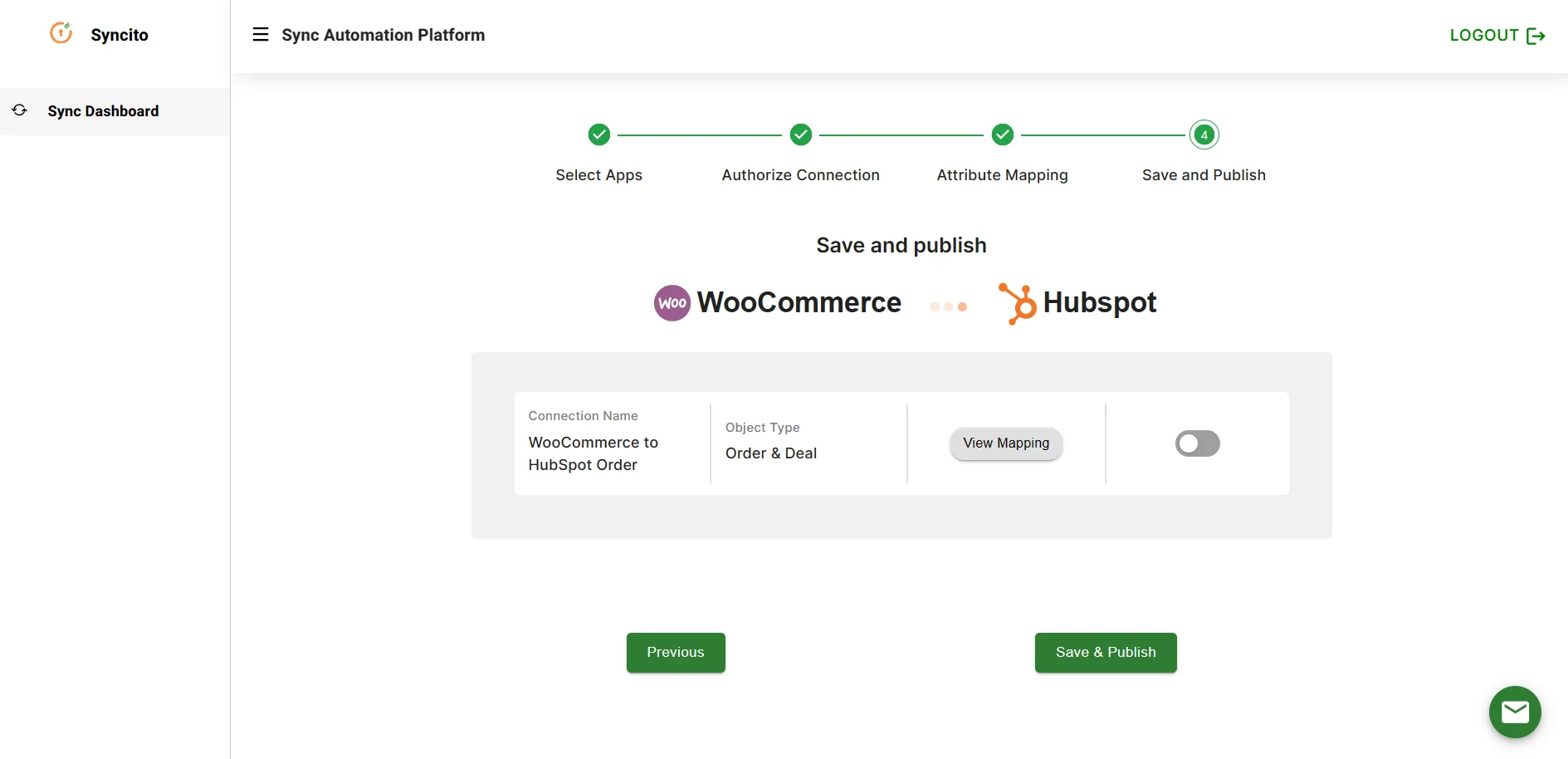
Task: Click the logout arrow icon
Action: (x=1537, y=35)
